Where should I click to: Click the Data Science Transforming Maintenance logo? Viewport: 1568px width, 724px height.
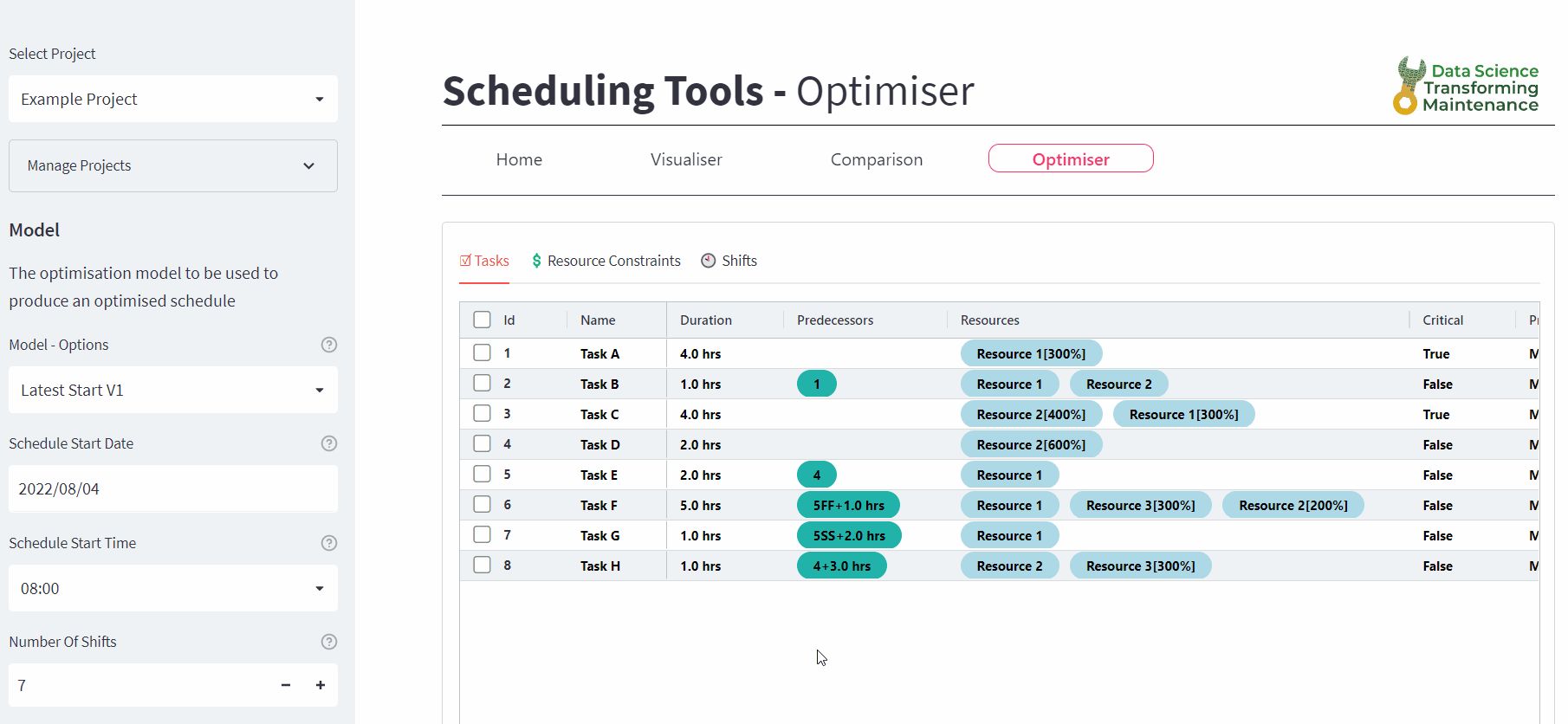tap(1466, 87)
